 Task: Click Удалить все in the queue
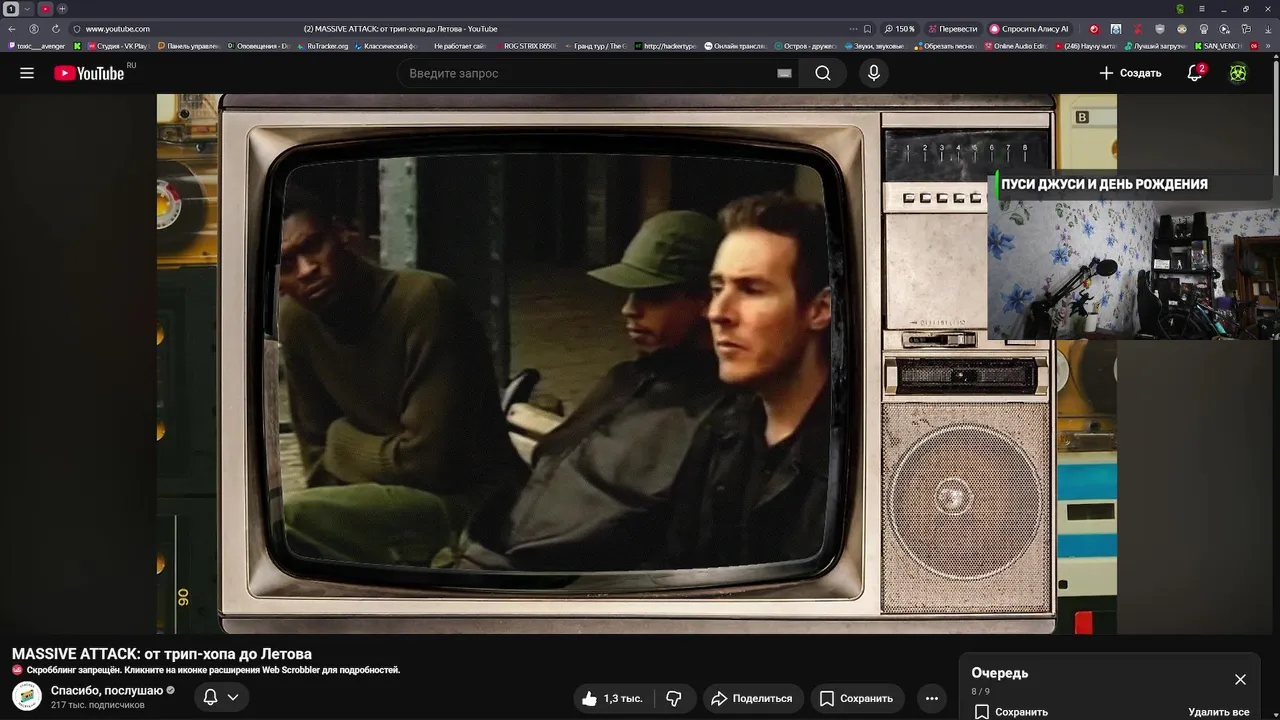pyautogui.click(x=1219, y=712)
